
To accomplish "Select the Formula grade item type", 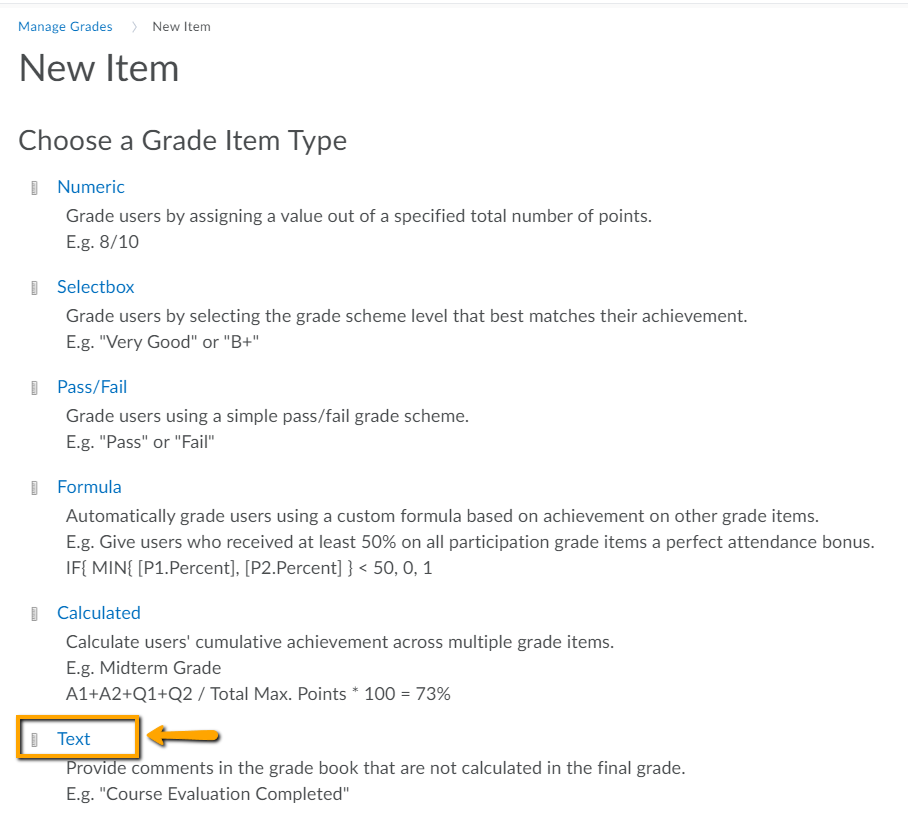I will coord(89,487).
